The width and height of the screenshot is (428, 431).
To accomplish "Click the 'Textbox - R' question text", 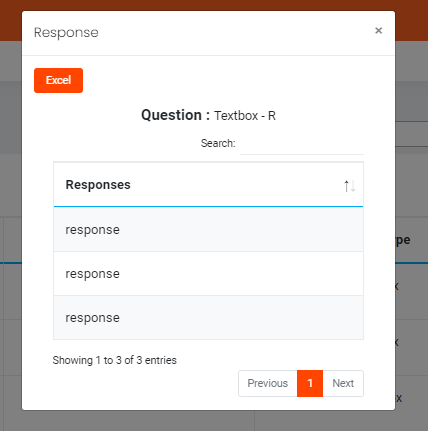I will pos(245,116).
